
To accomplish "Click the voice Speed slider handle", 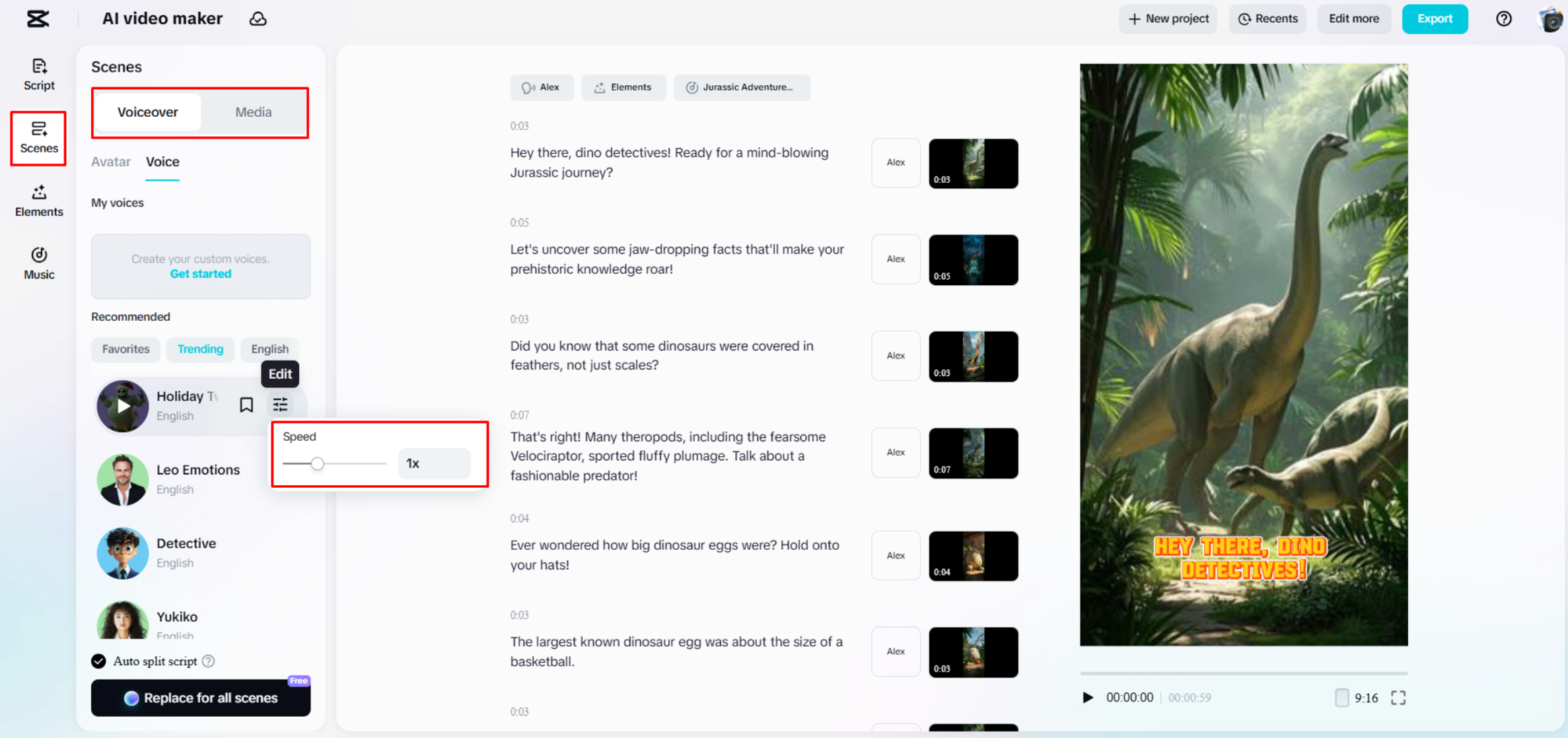I will [318, 463].
